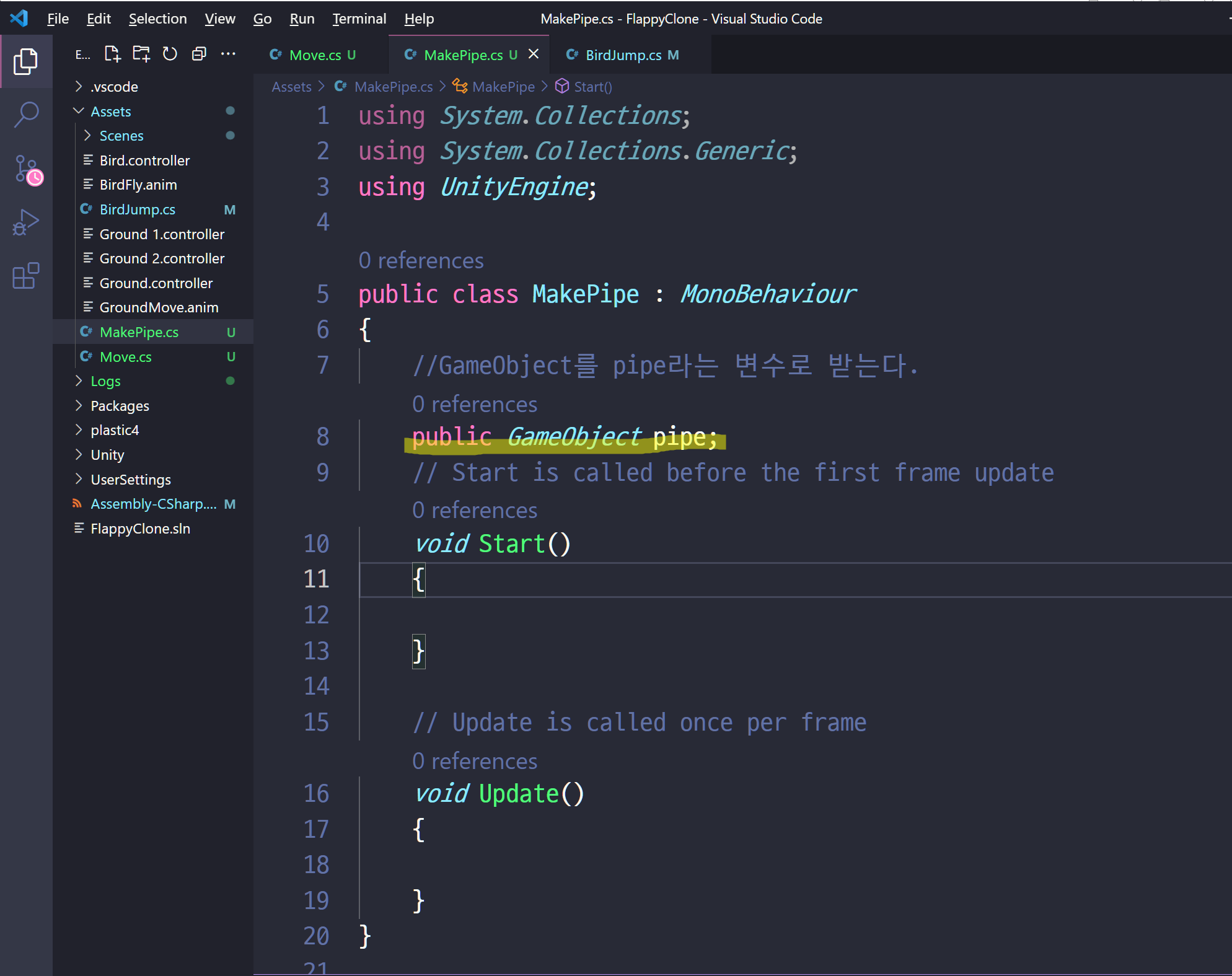The width and height of the screenshot is (1232, 976).
Task: Click the New Folder icon
Action: (141, 55)
